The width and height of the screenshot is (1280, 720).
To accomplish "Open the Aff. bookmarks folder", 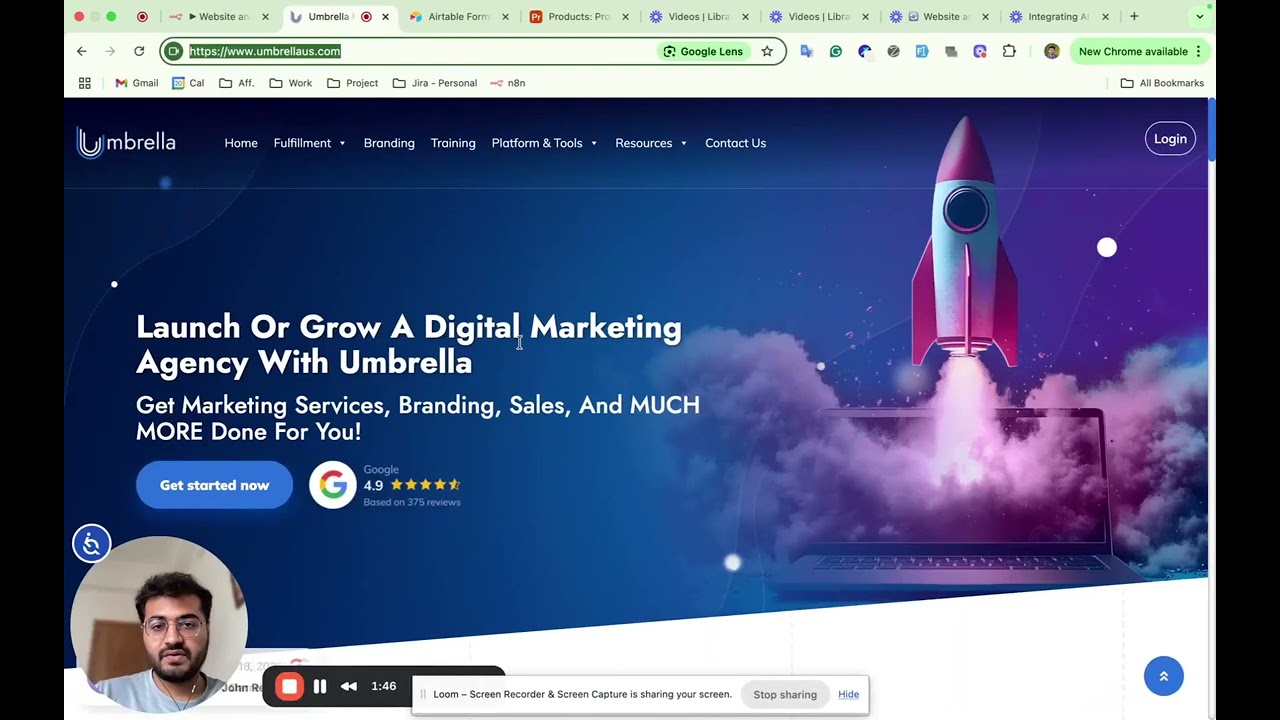I will click(237, 83).
